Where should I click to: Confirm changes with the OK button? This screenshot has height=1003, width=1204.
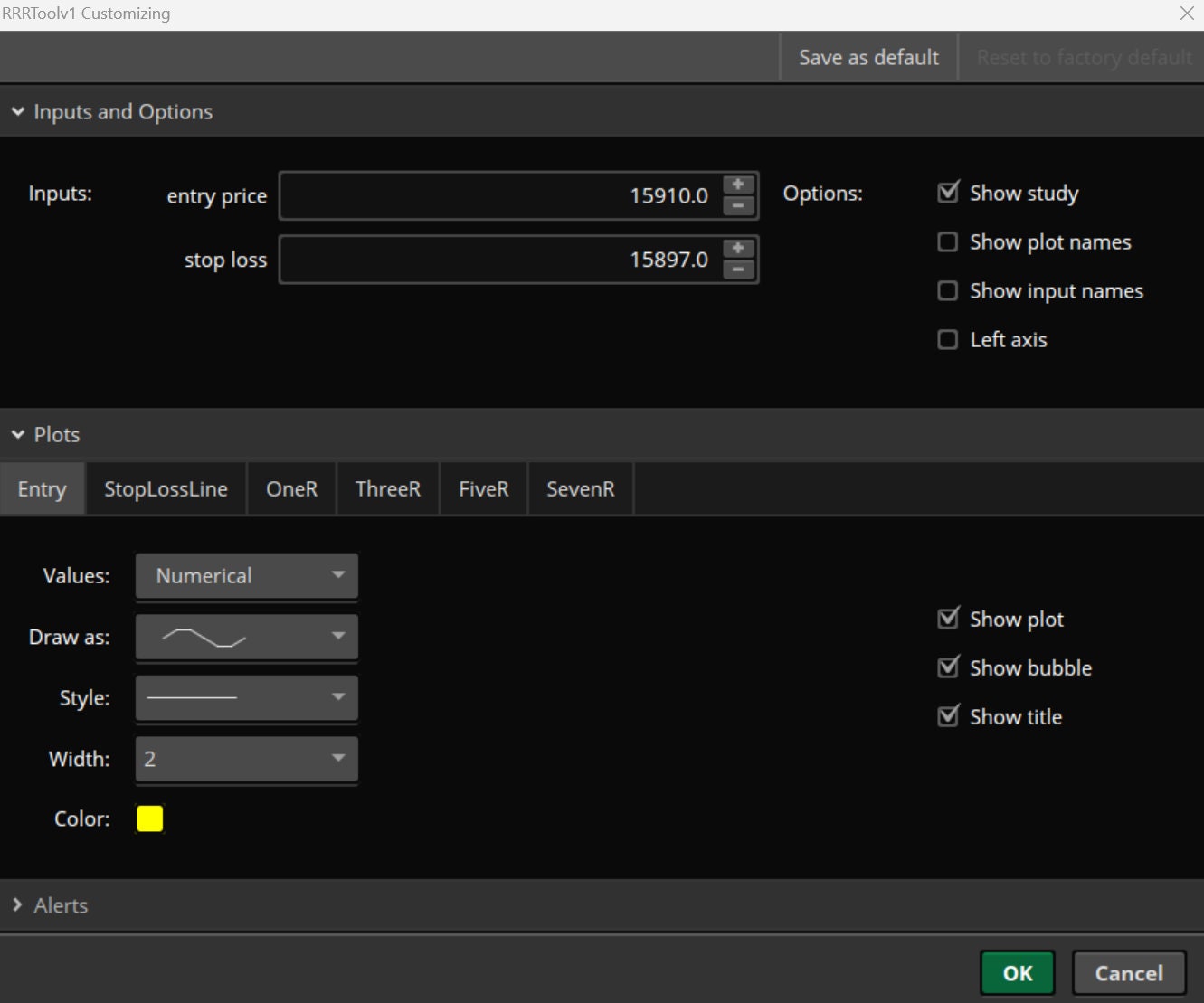tap(1016, 972)
